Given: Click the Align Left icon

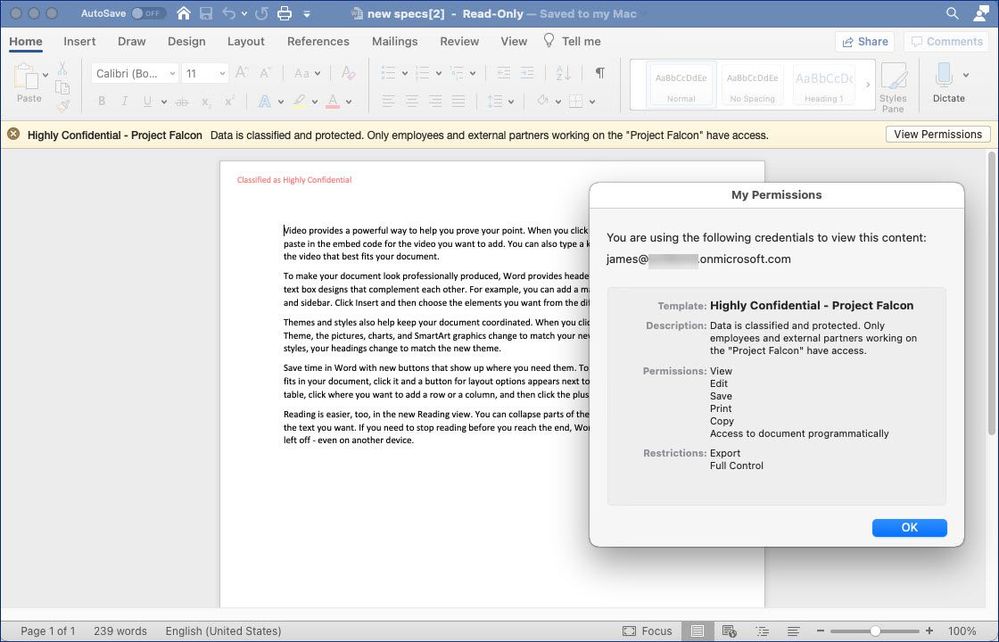Looking at the screenshot, I should coord(388,101).
